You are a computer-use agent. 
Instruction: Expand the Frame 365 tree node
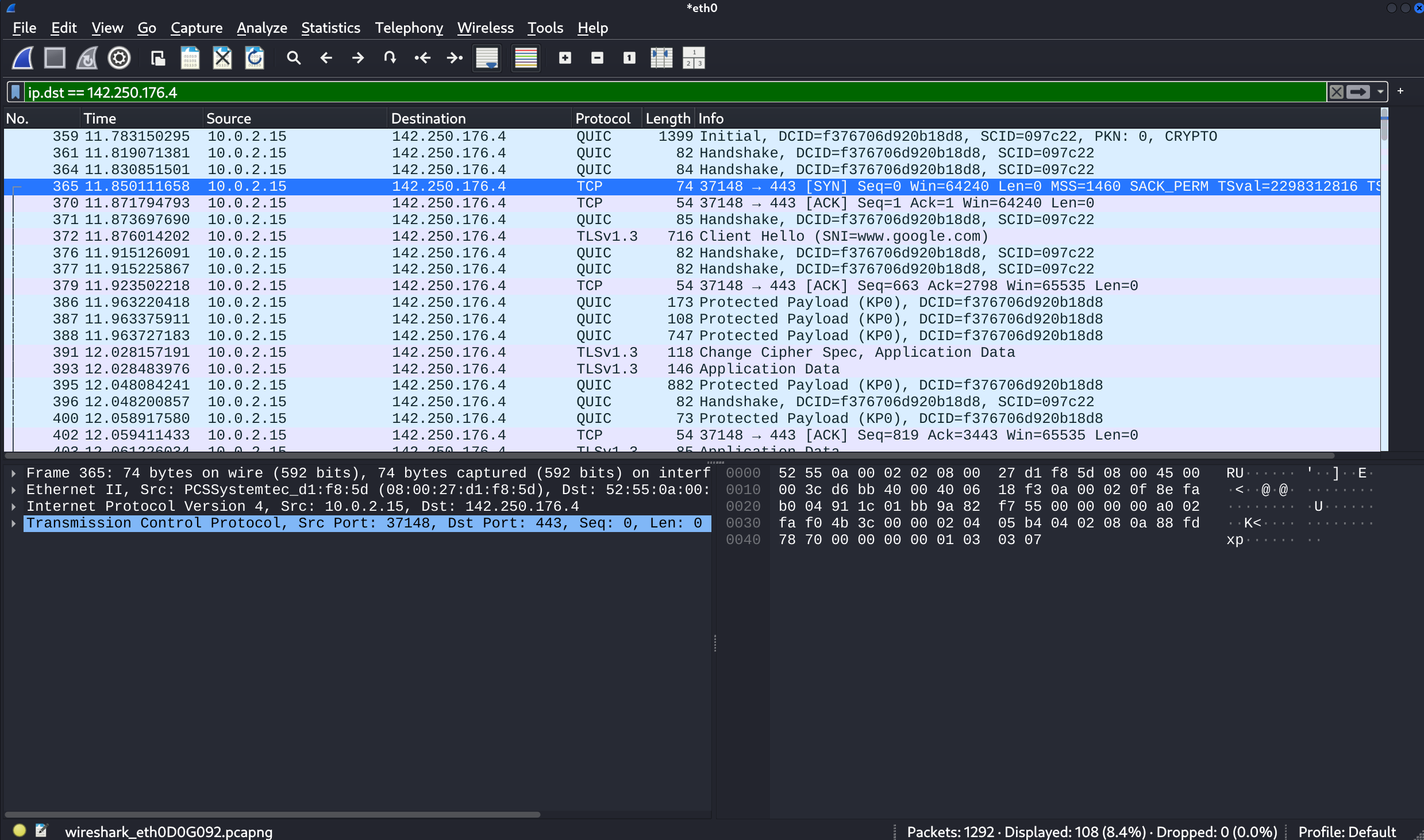13,473
